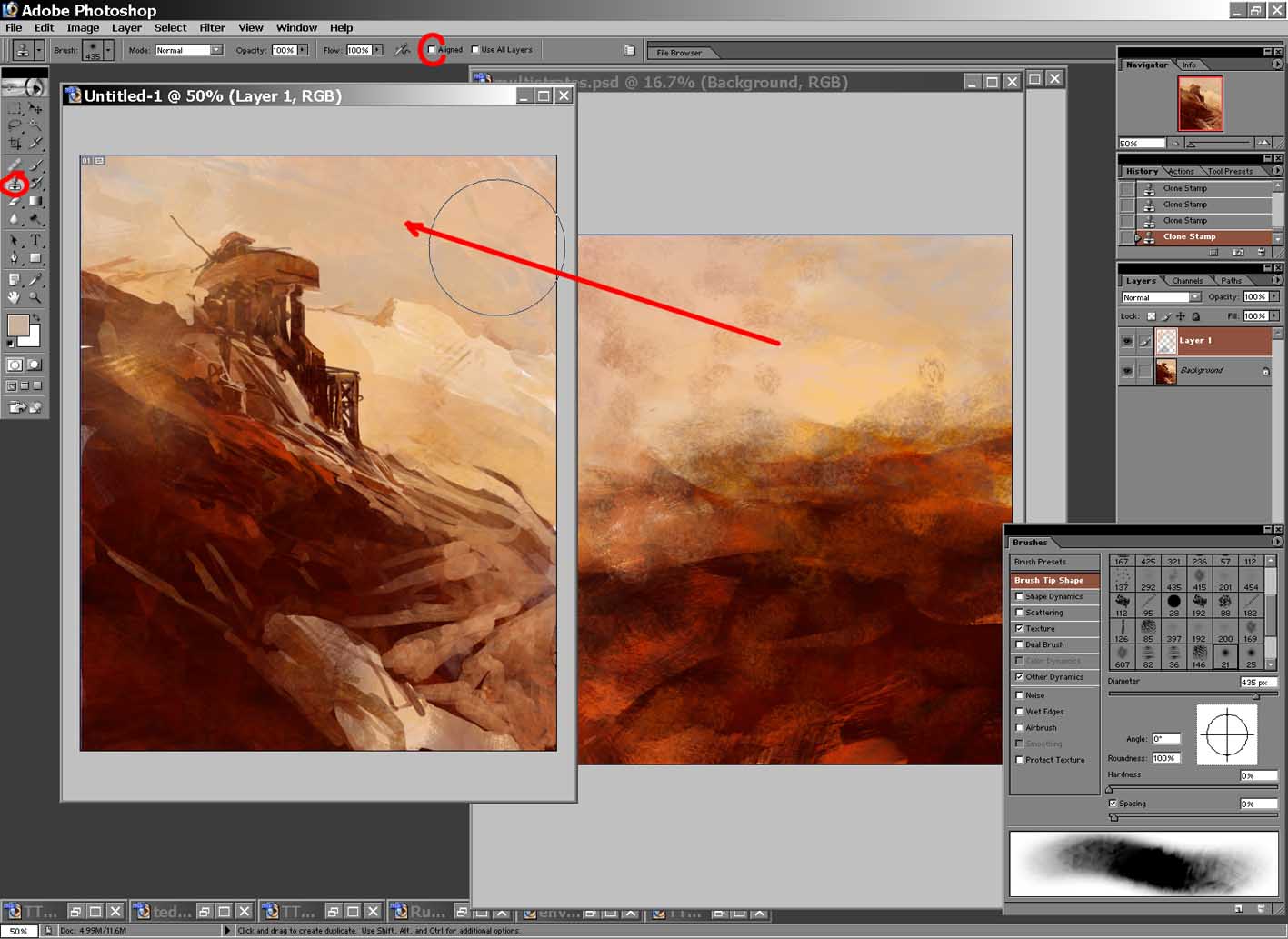Open the tool preset picker arrow
This screenshot has width=1288, height=939.
pos(39,50)
